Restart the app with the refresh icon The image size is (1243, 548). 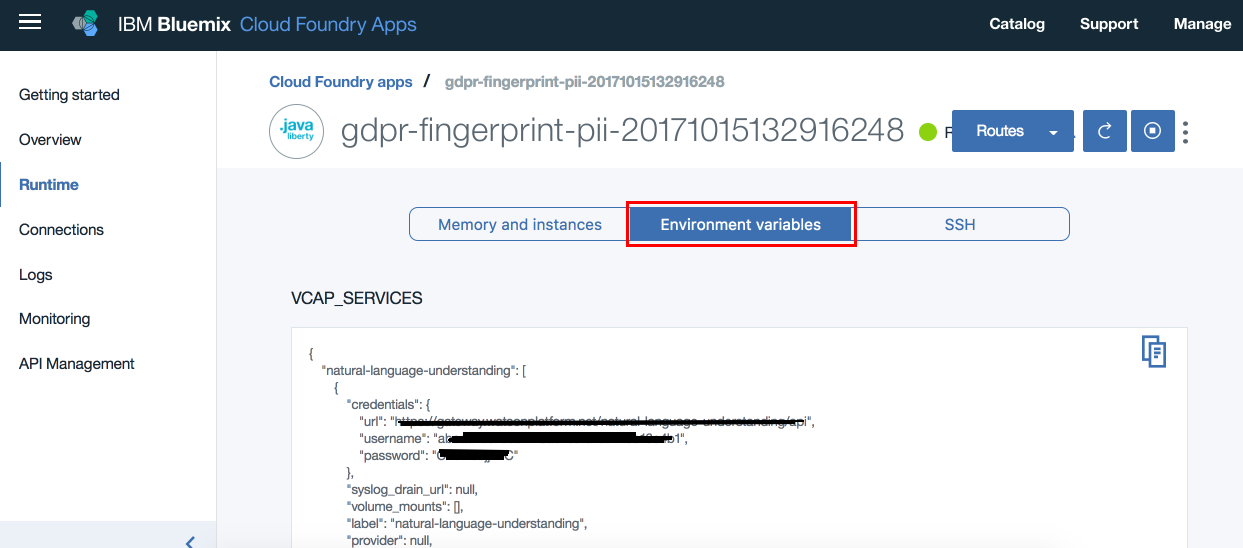1105,131
